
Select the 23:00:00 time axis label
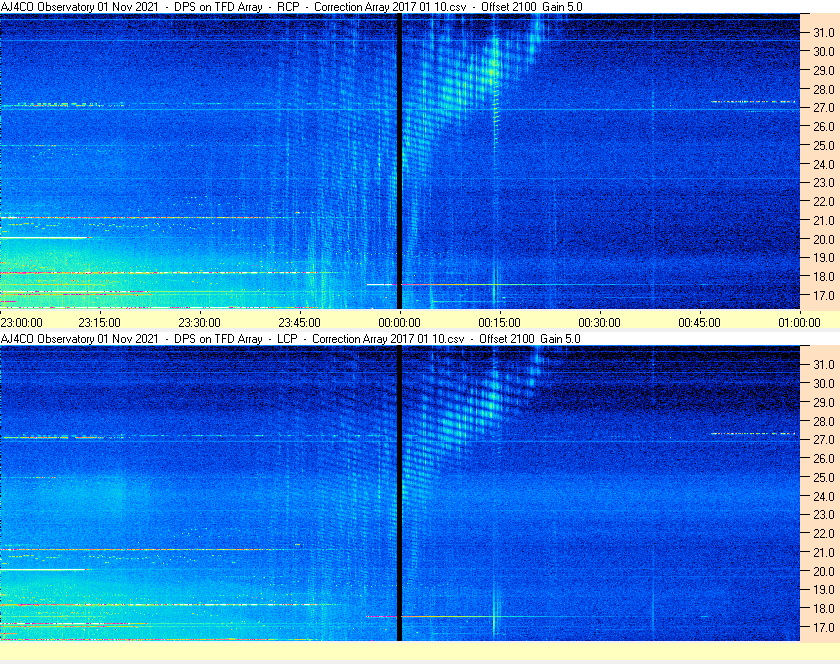pos(21,323)
